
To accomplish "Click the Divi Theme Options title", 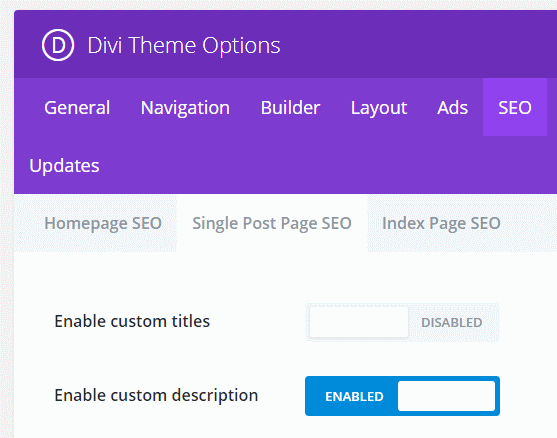I will point(184,45).
